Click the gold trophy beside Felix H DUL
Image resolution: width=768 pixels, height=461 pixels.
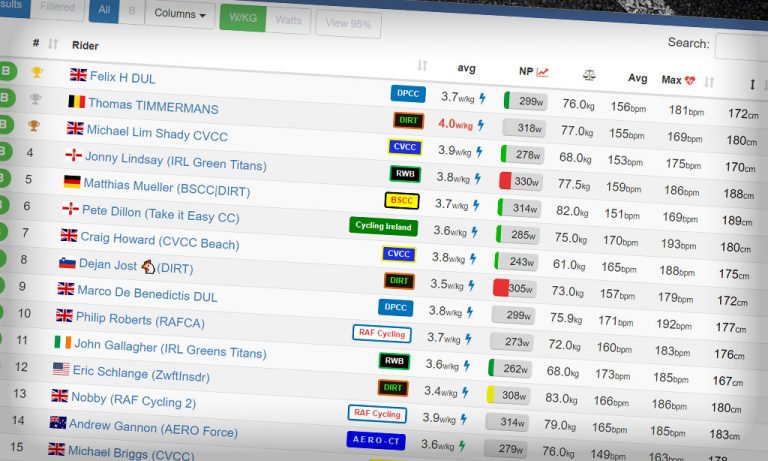coord(37,72)
